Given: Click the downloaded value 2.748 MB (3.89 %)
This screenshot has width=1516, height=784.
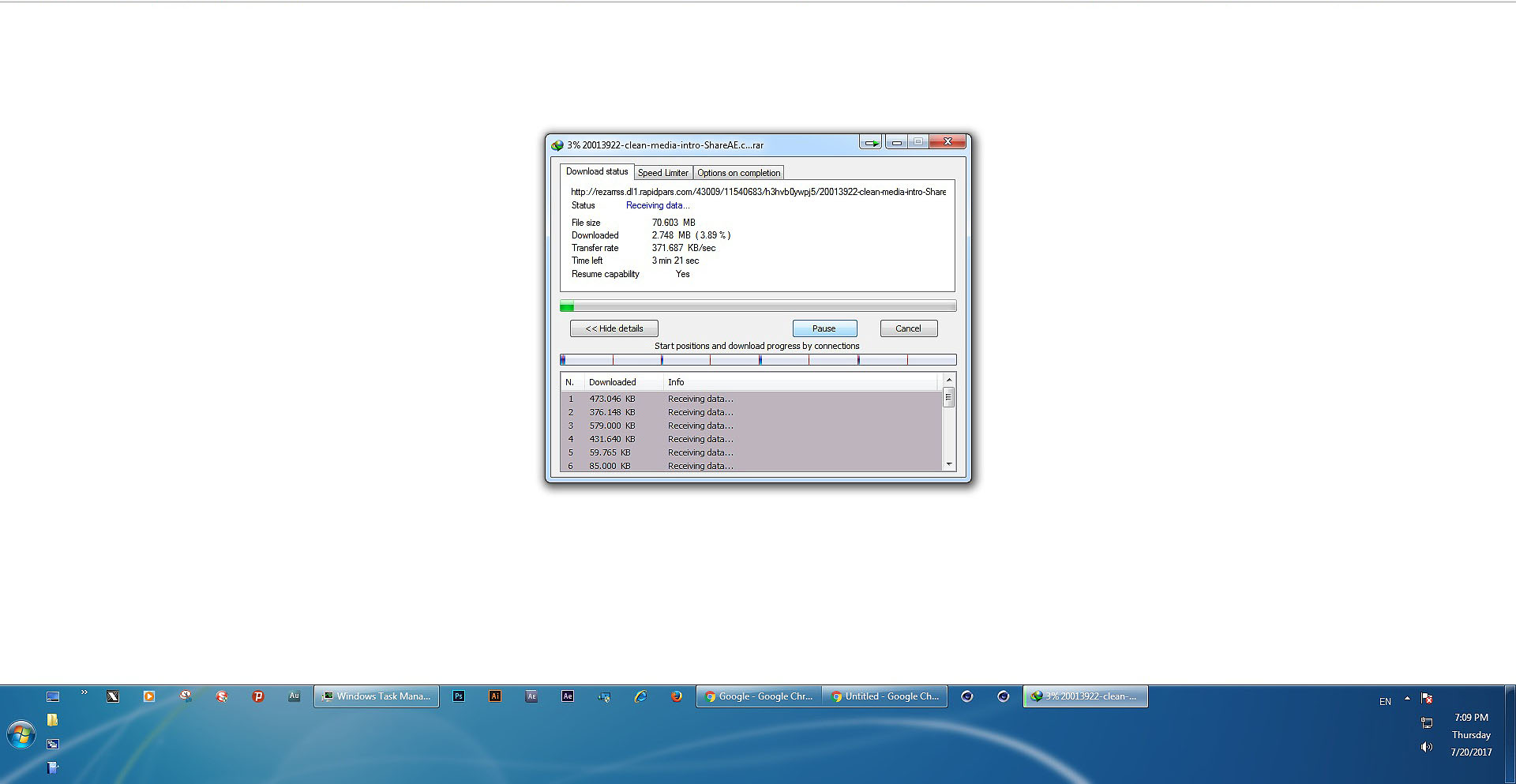Looking at the screenshot, I should 691,235.
